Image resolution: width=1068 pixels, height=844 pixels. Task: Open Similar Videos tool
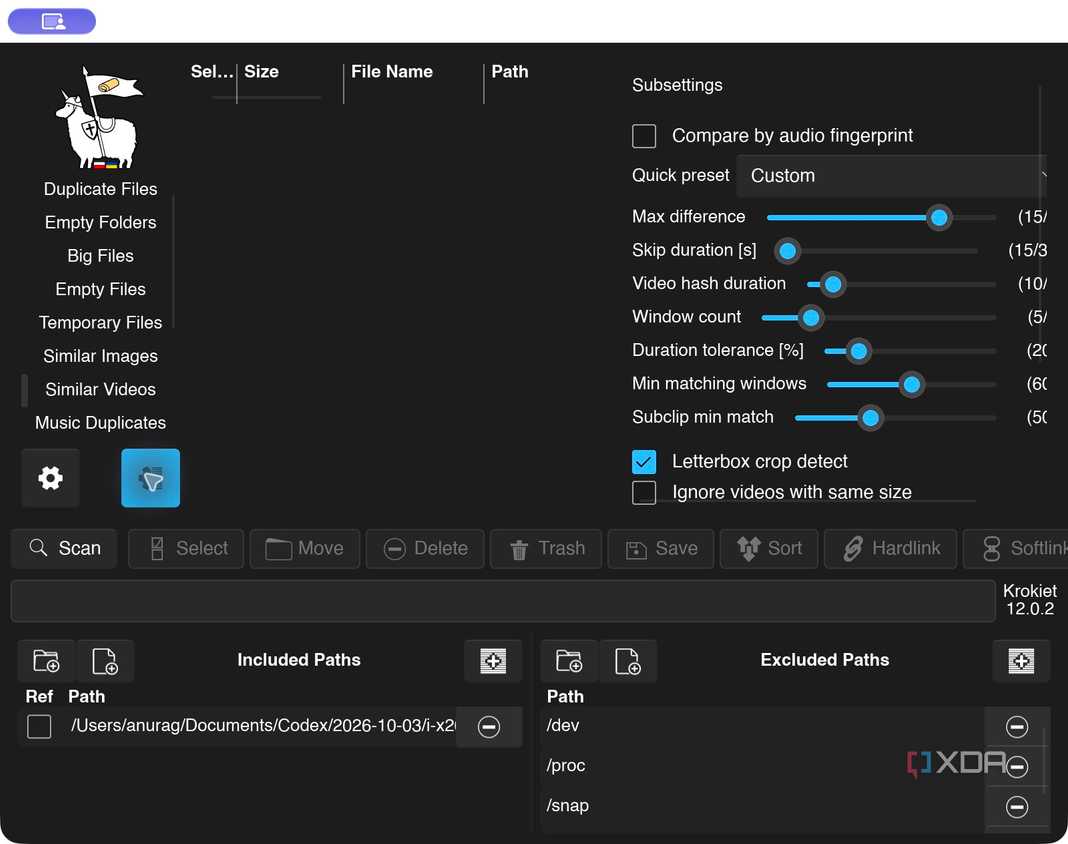point(100,389)
